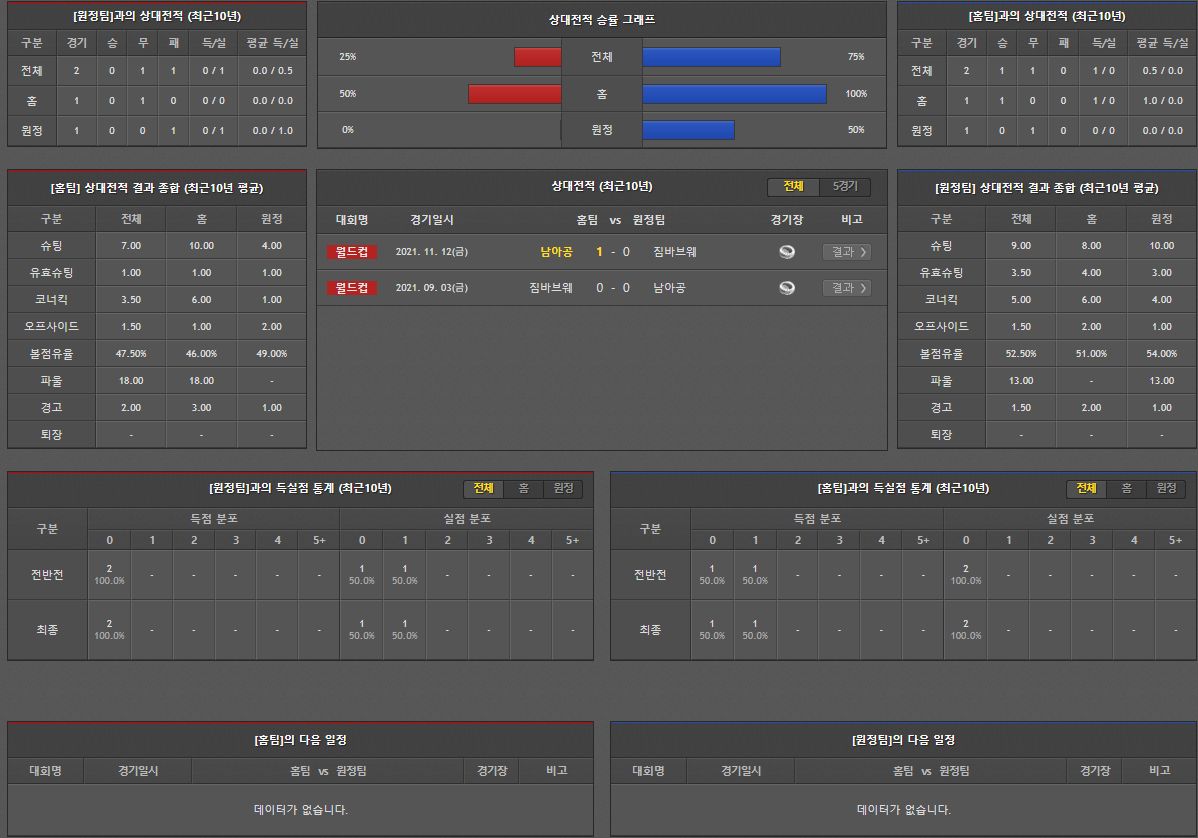Screen dimensions: 1198x838
Task: Click stadium icon for 2021. 11. 12 match
Action: pyautogui.click(x=787, y=252)
